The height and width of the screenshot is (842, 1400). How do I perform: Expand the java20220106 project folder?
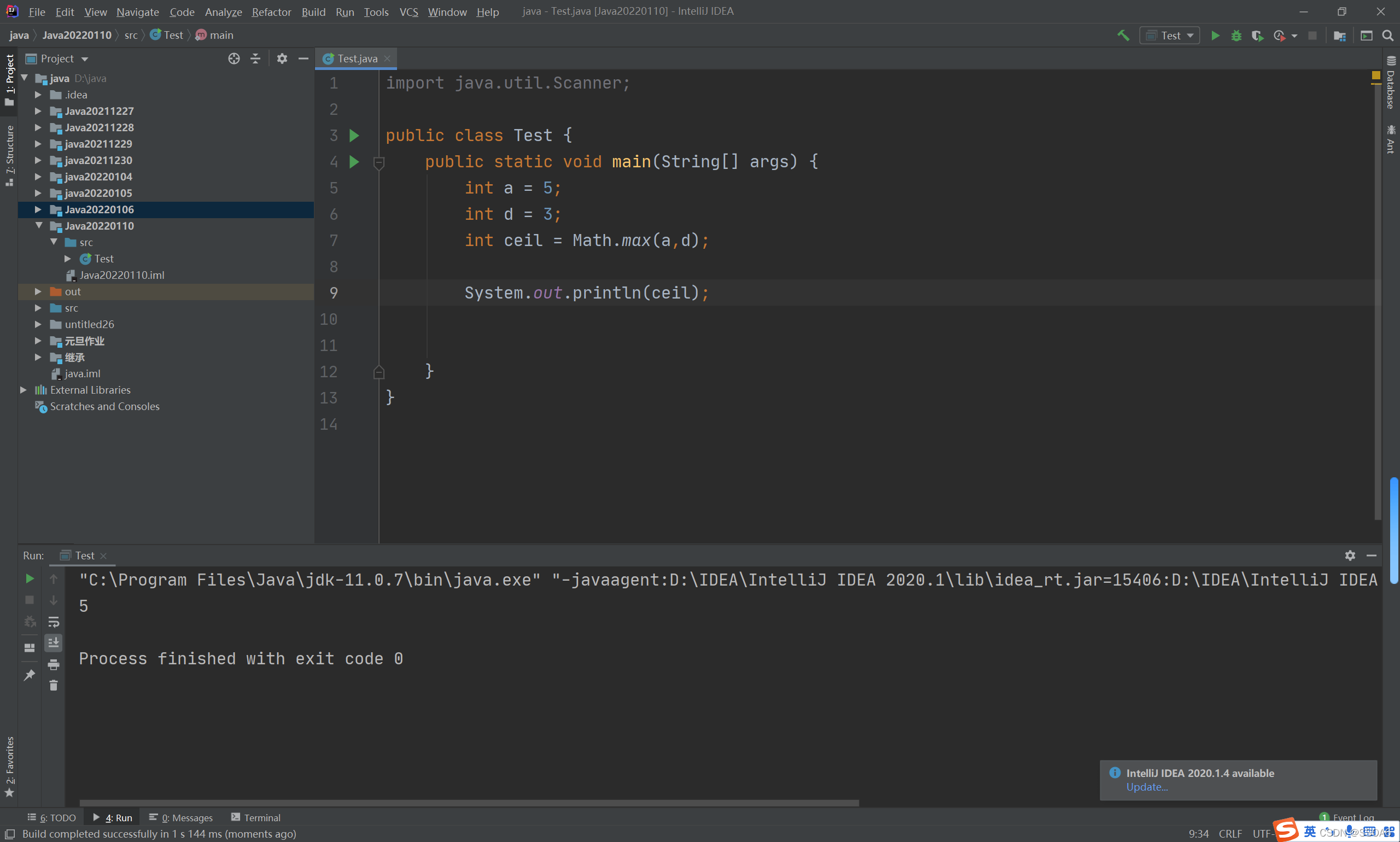tap(36, 209)
